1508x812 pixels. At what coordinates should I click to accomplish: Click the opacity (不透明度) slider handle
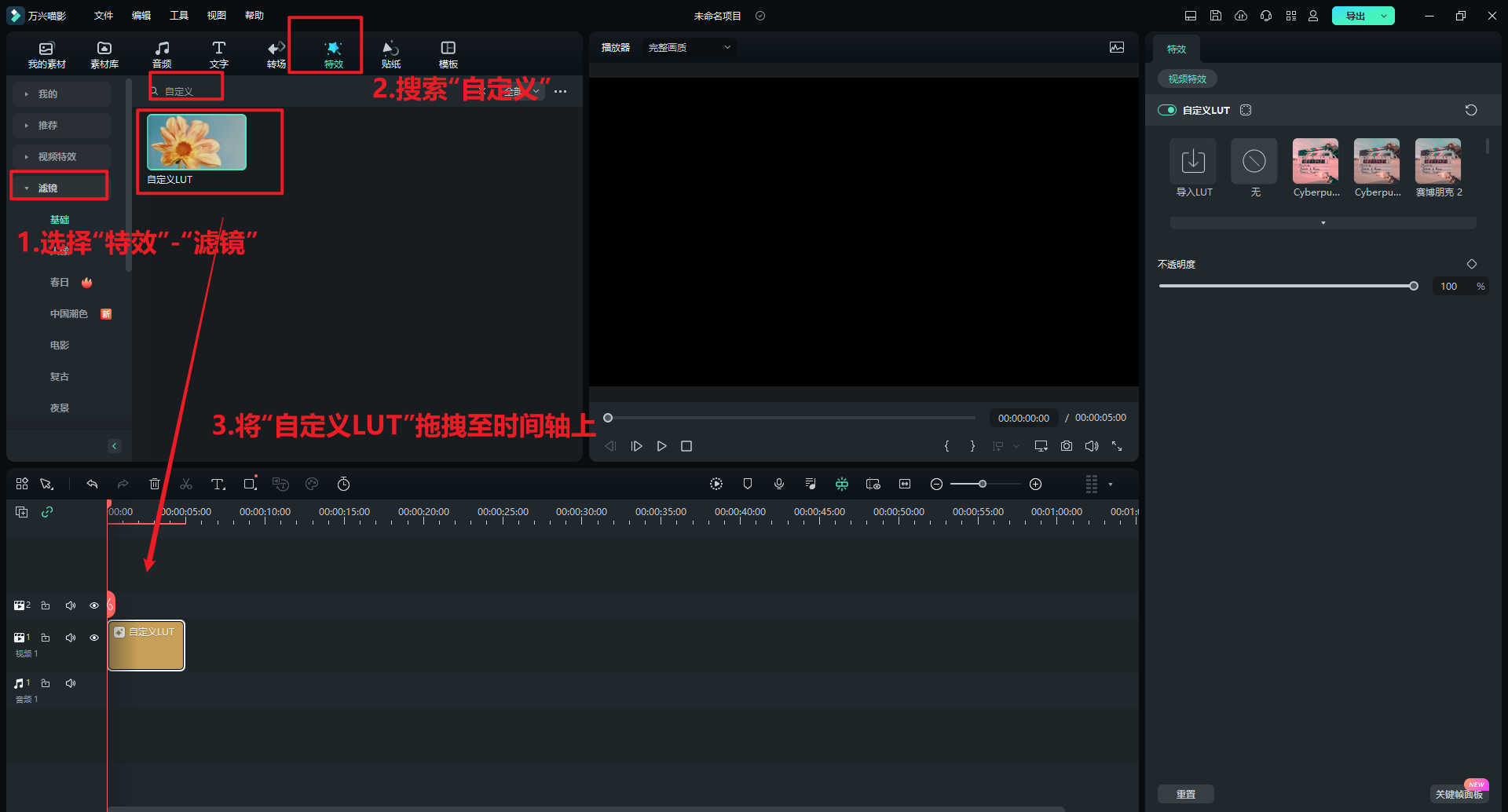(x=1414, y=287)
